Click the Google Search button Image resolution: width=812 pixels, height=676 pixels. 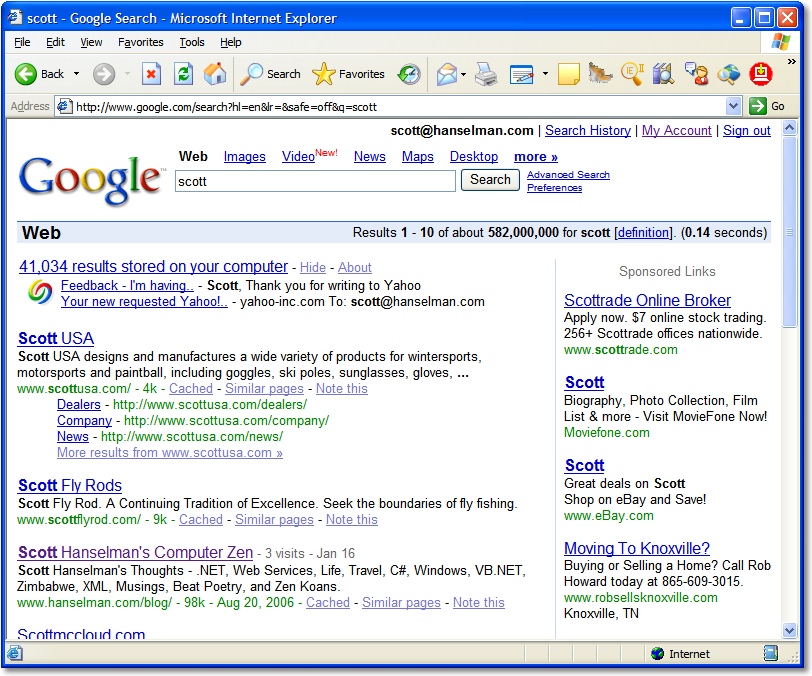click(490, 180)
